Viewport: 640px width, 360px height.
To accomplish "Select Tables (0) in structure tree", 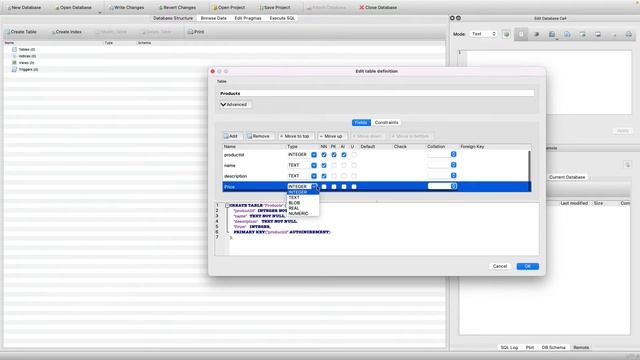I will click(x=27, y=49).
